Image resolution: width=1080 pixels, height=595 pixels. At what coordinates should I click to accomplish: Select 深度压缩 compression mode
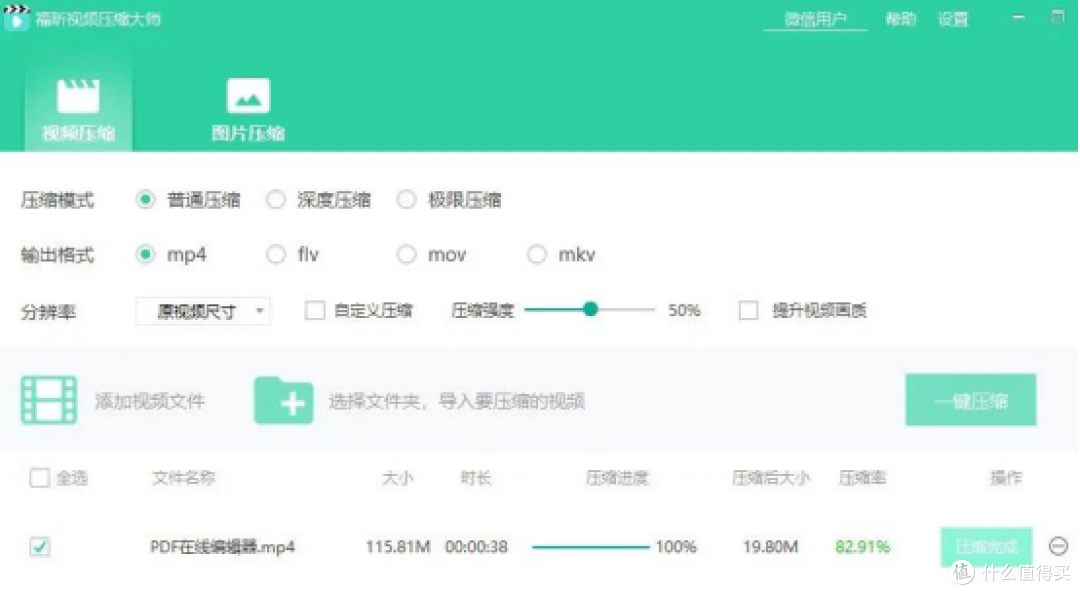[276, 200]
